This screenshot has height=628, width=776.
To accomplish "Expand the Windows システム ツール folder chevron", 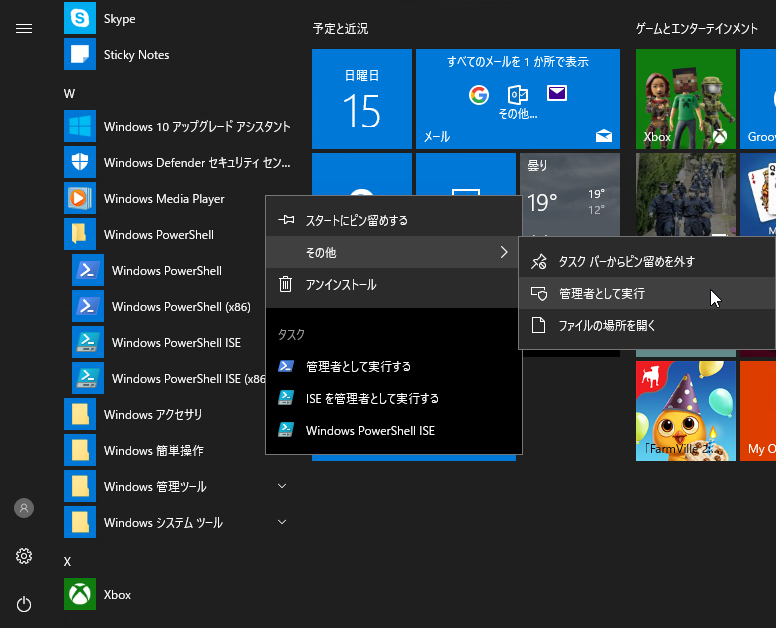I will (282, 522).
